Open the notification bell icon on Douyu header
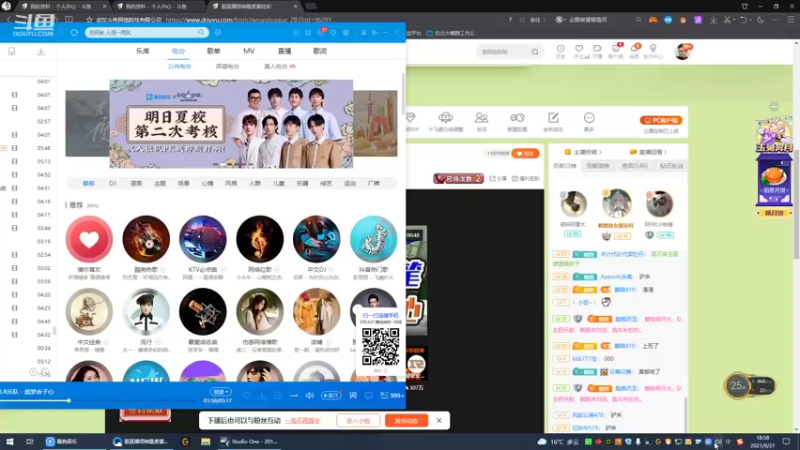 tap(634, 51)
